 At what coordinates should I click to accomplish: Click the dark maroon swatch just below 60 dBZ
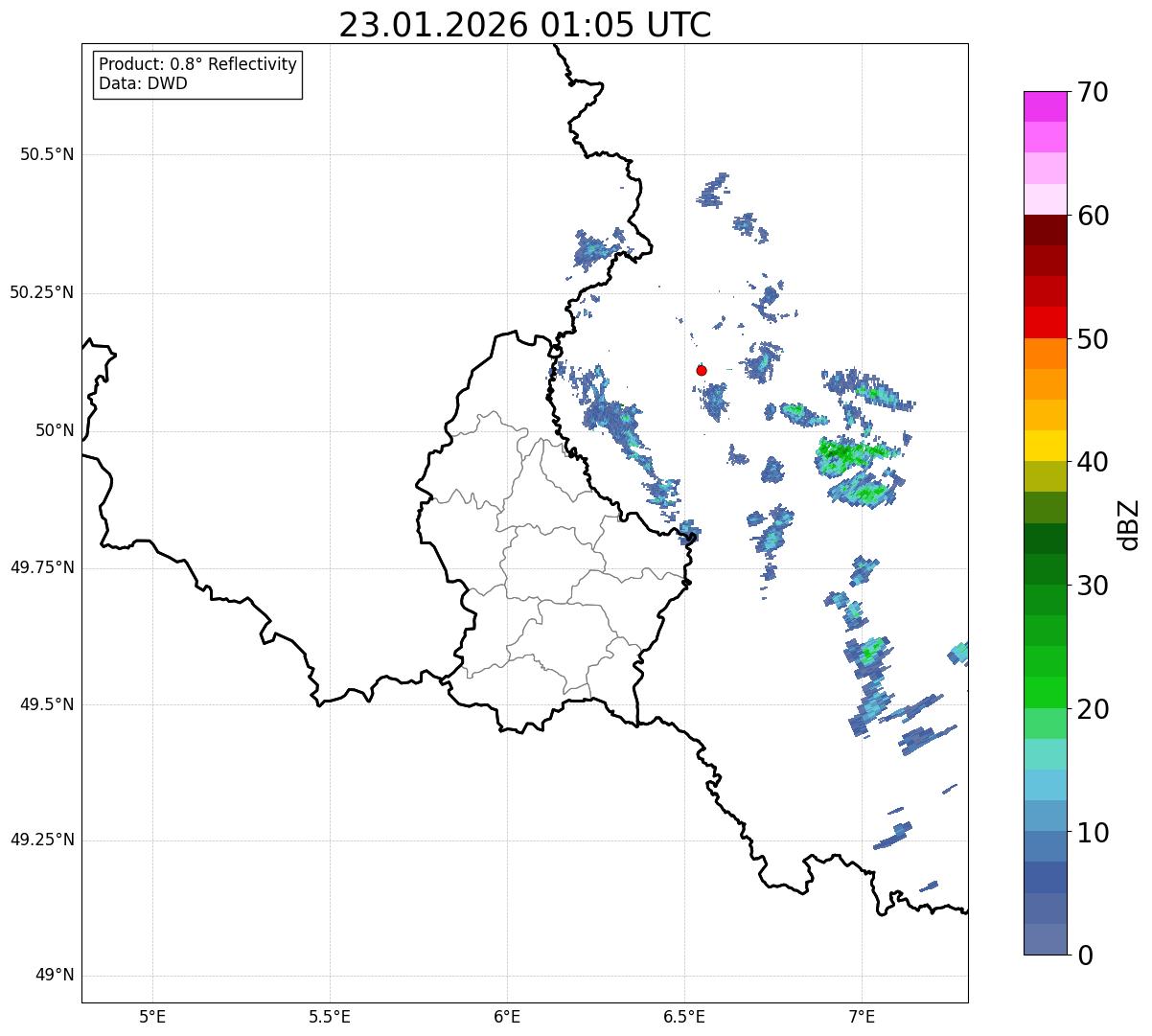[x=1045, y=230]
